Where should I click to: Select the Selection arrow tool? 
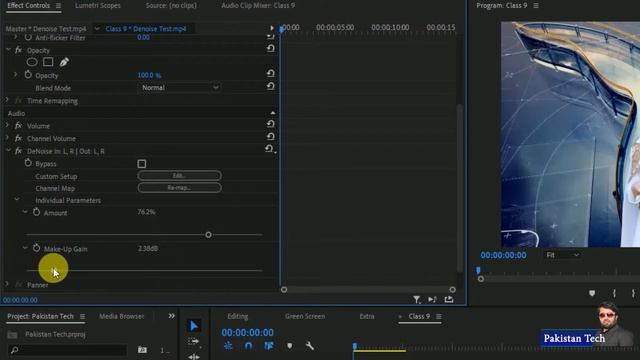click(194, 325)
